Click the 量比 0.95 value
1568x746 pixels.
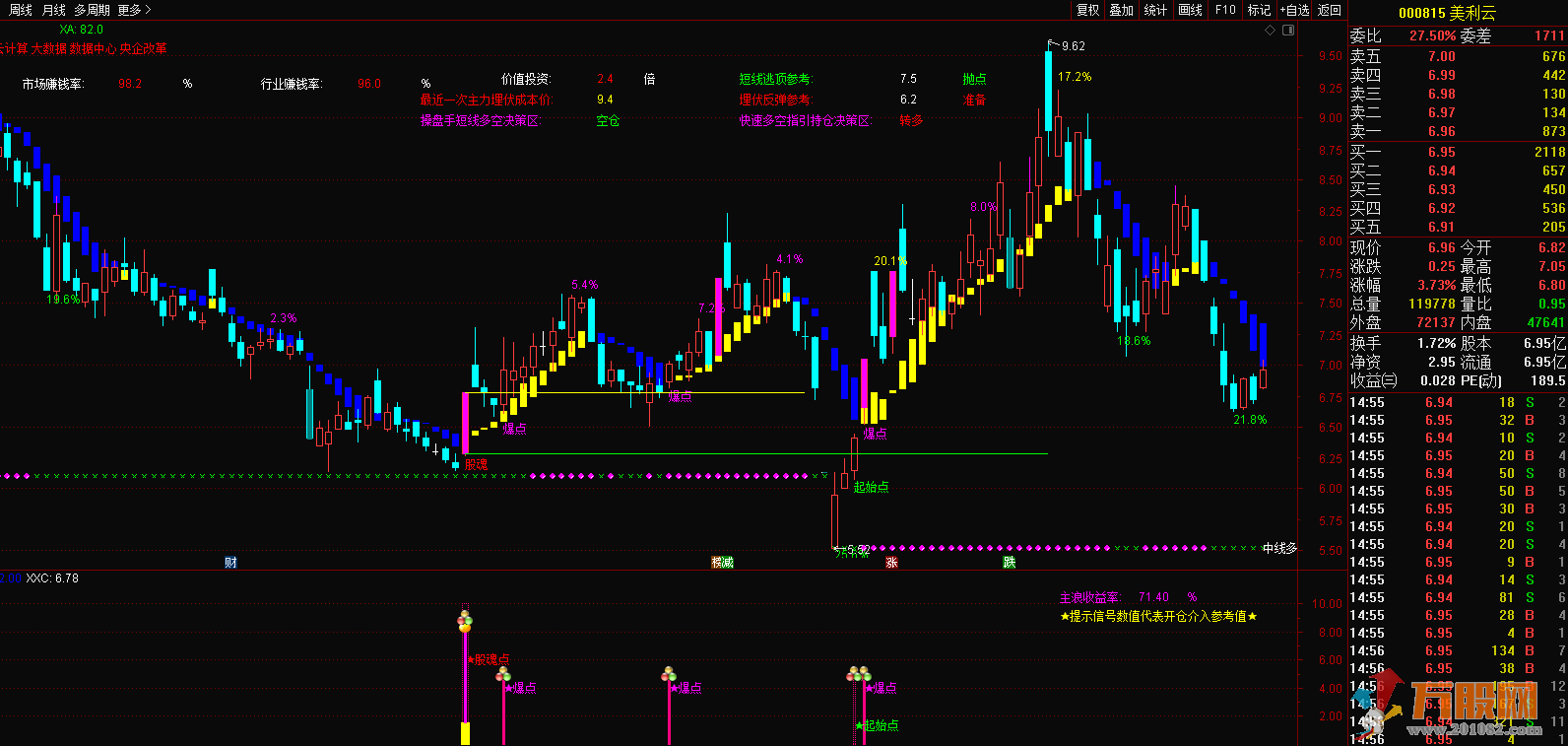(1551, 304)
